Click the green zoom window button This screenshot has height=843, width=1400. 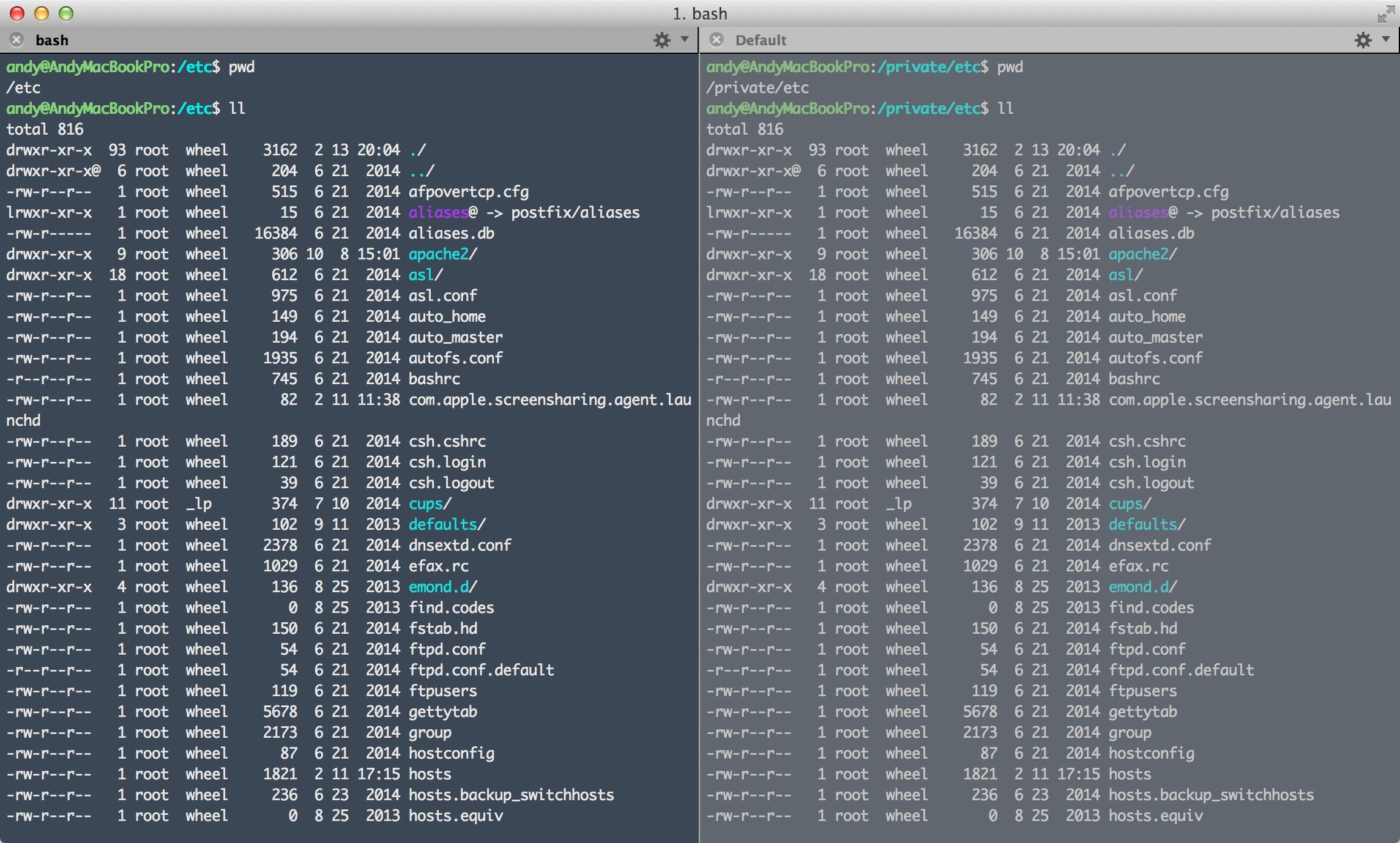(x=66, y=13)
